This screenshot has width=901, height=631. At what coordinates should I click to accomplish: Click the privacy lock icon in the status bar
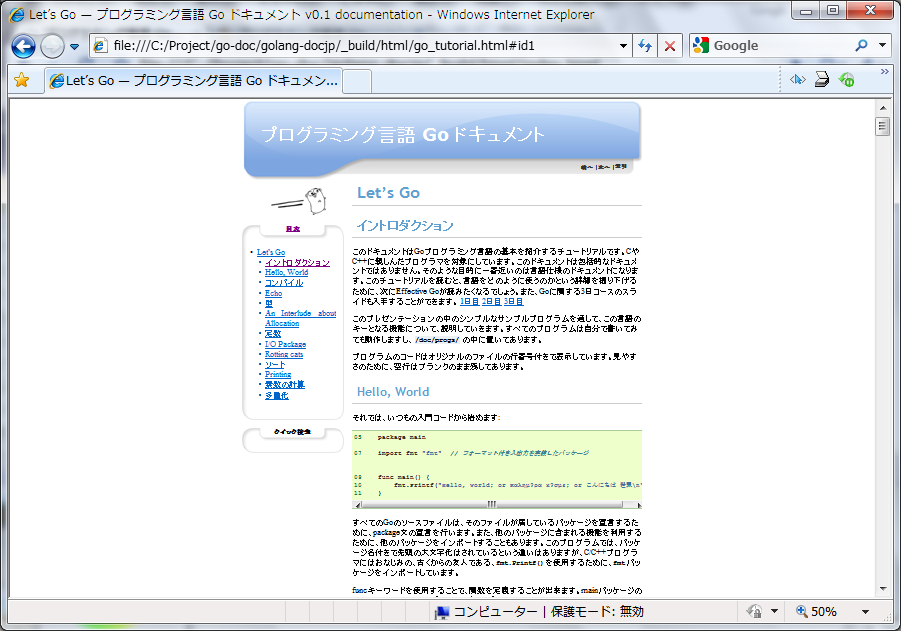[x=754, y=611]
